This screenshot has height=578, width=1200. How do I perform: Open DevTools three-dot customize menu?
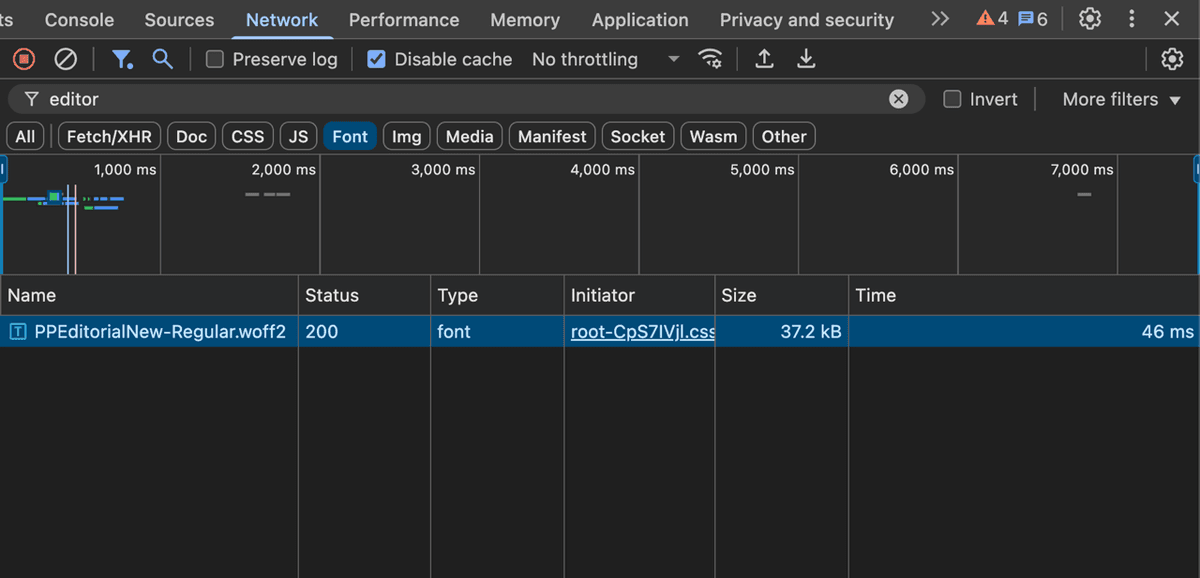point(1132,19)
